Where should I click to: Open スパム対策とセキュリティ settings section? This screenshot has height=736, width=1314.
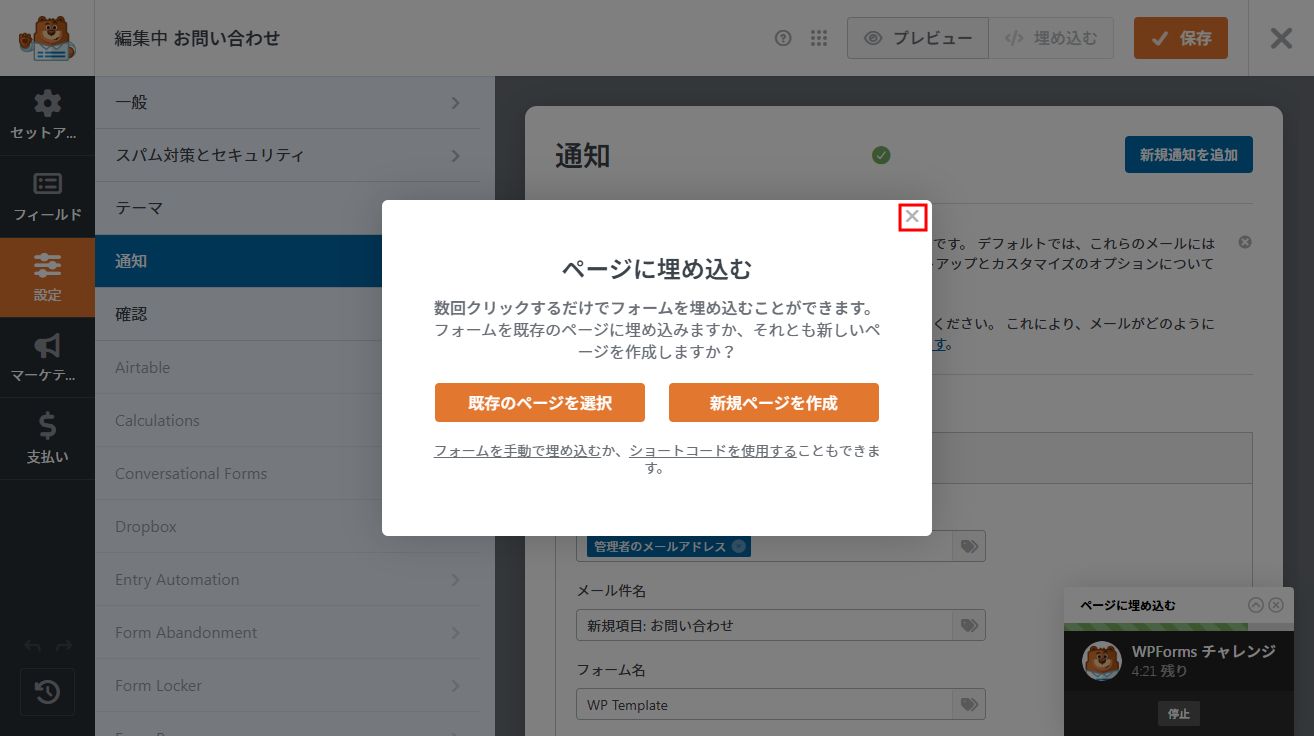[288, 156]
